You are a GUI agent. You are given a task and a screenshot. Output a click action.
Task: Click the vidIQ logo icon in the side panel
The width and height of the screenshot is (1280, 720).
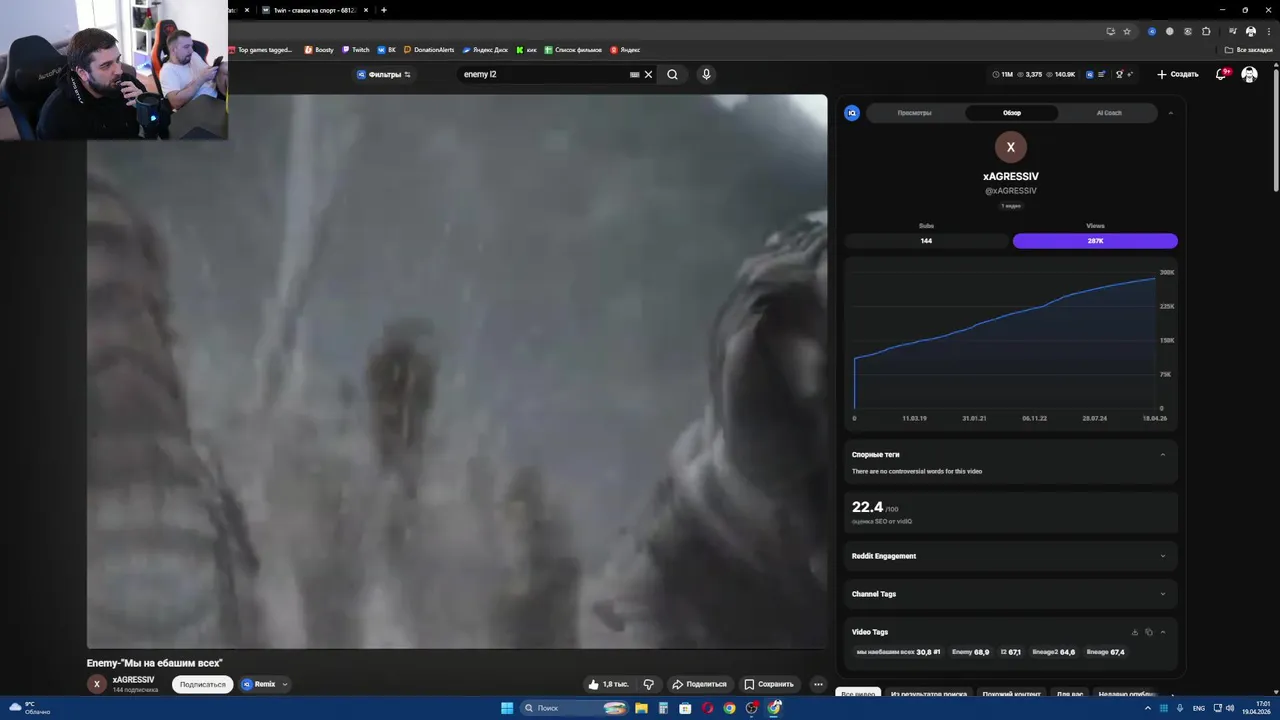click(852, 113)
